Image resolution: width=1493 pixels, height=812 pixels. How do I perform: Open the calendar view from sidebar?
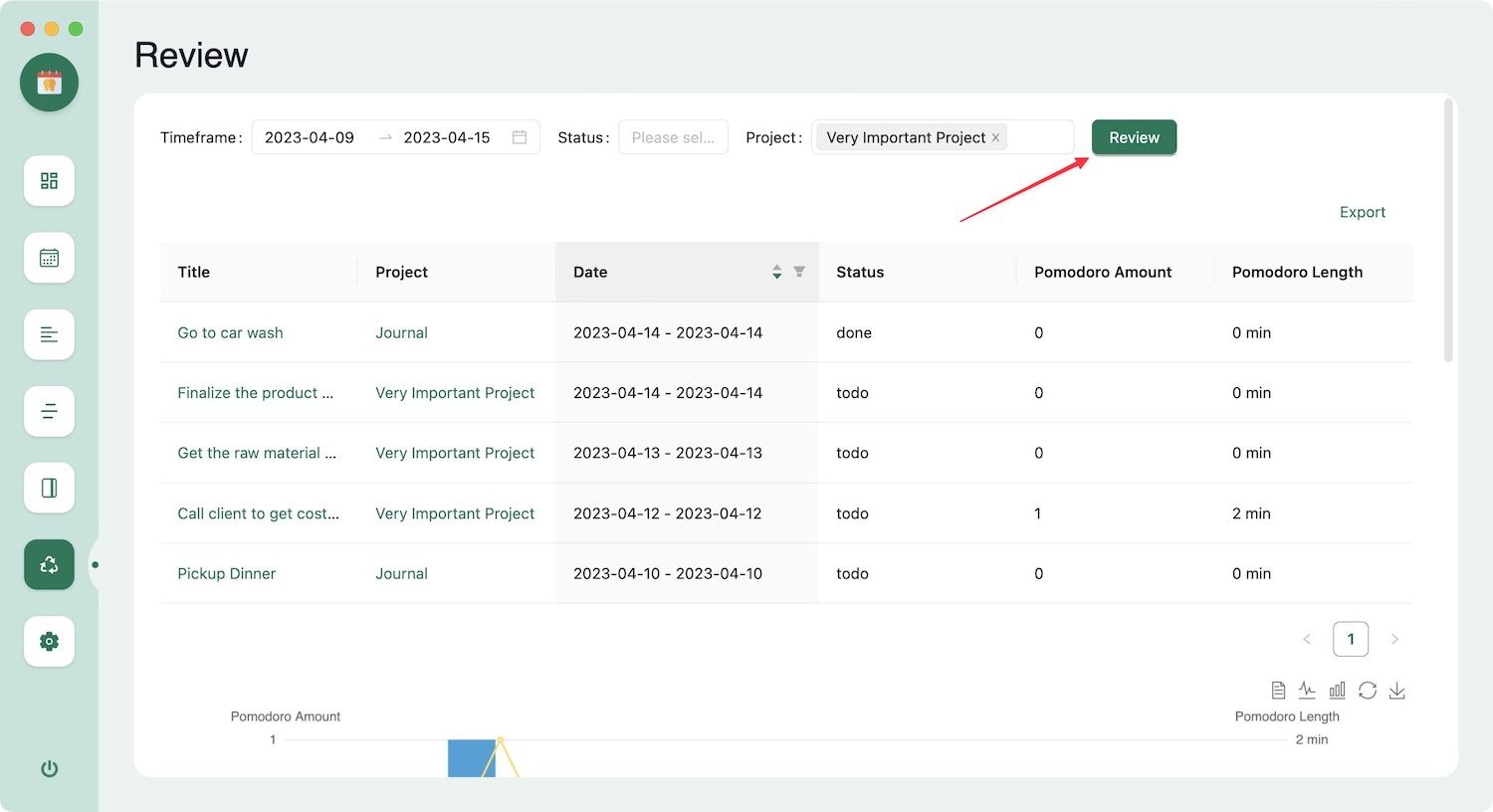pos(49,258)
